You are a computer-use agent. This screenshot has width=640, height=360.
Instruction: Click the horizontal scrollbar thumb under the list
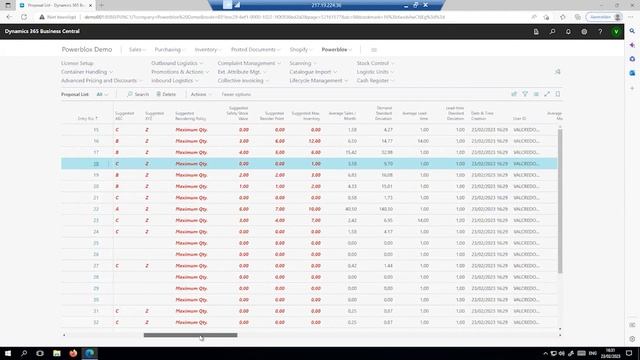(x=190, y=335)
